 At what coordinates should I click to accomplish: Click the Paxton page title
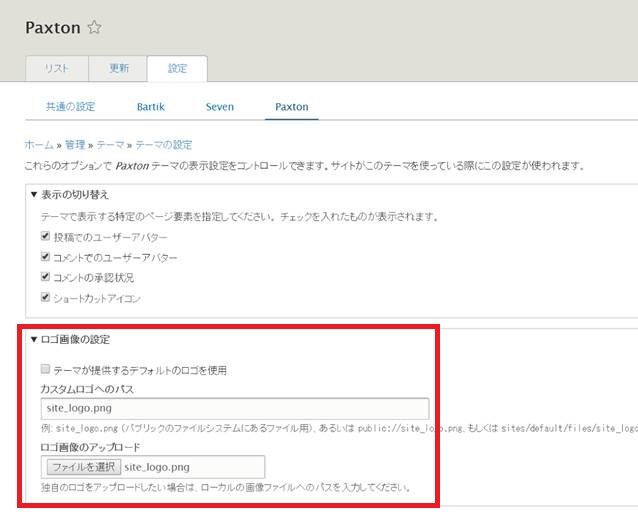[53, 28]
